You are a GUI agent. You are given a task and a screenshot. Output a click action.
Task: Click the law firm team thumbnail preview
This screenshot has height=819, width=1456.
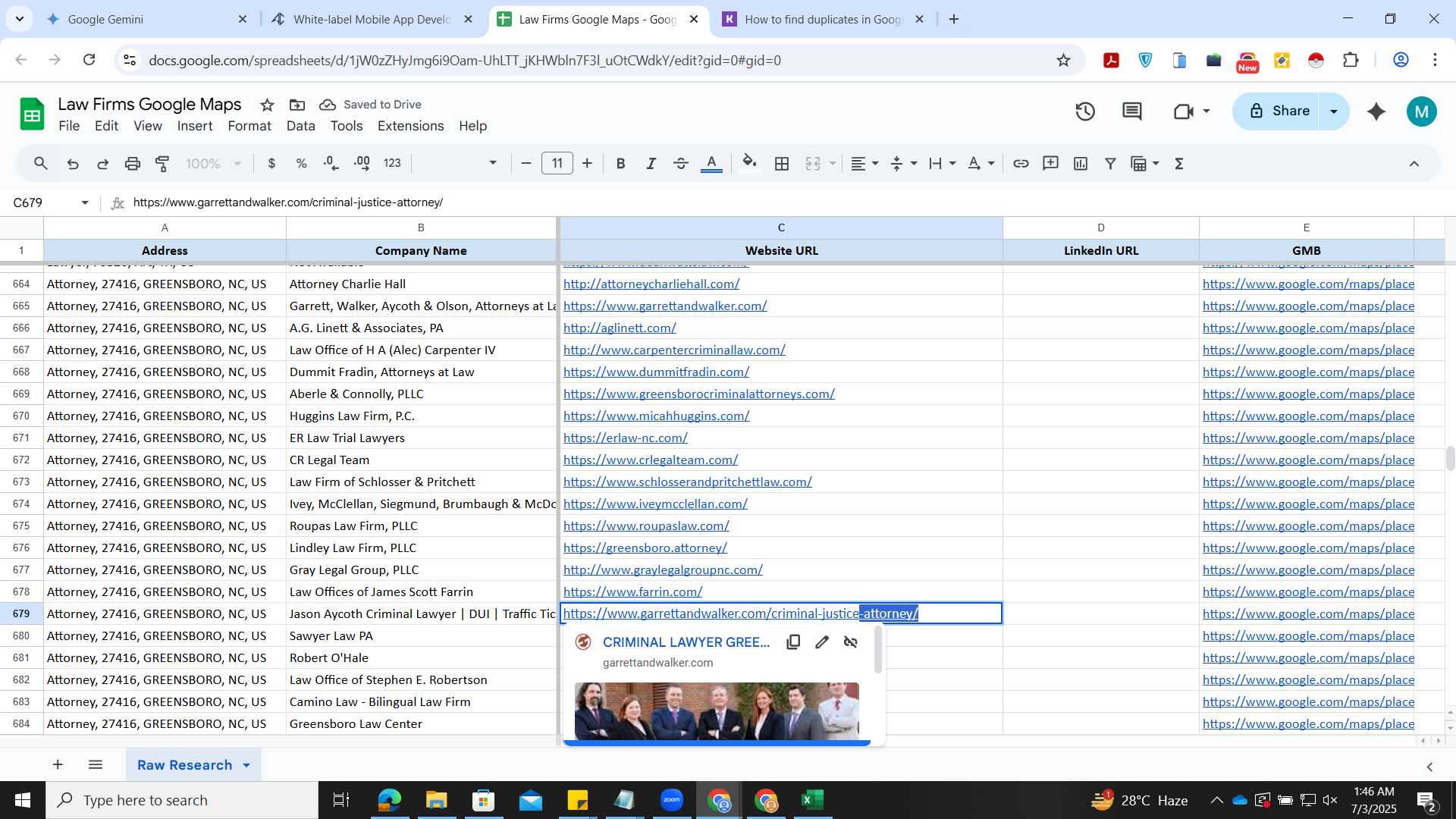coord(717,711)
